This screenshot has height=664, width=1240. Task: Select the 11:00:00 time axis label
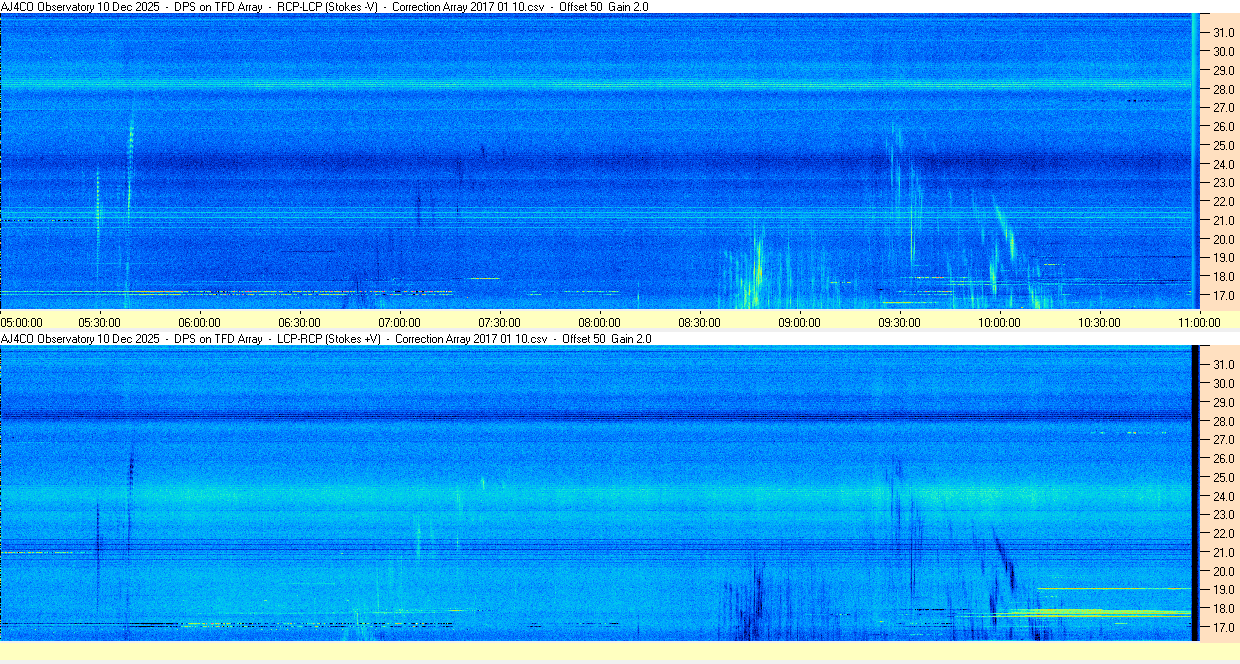pyautogui.click(x=1200, y=322)
